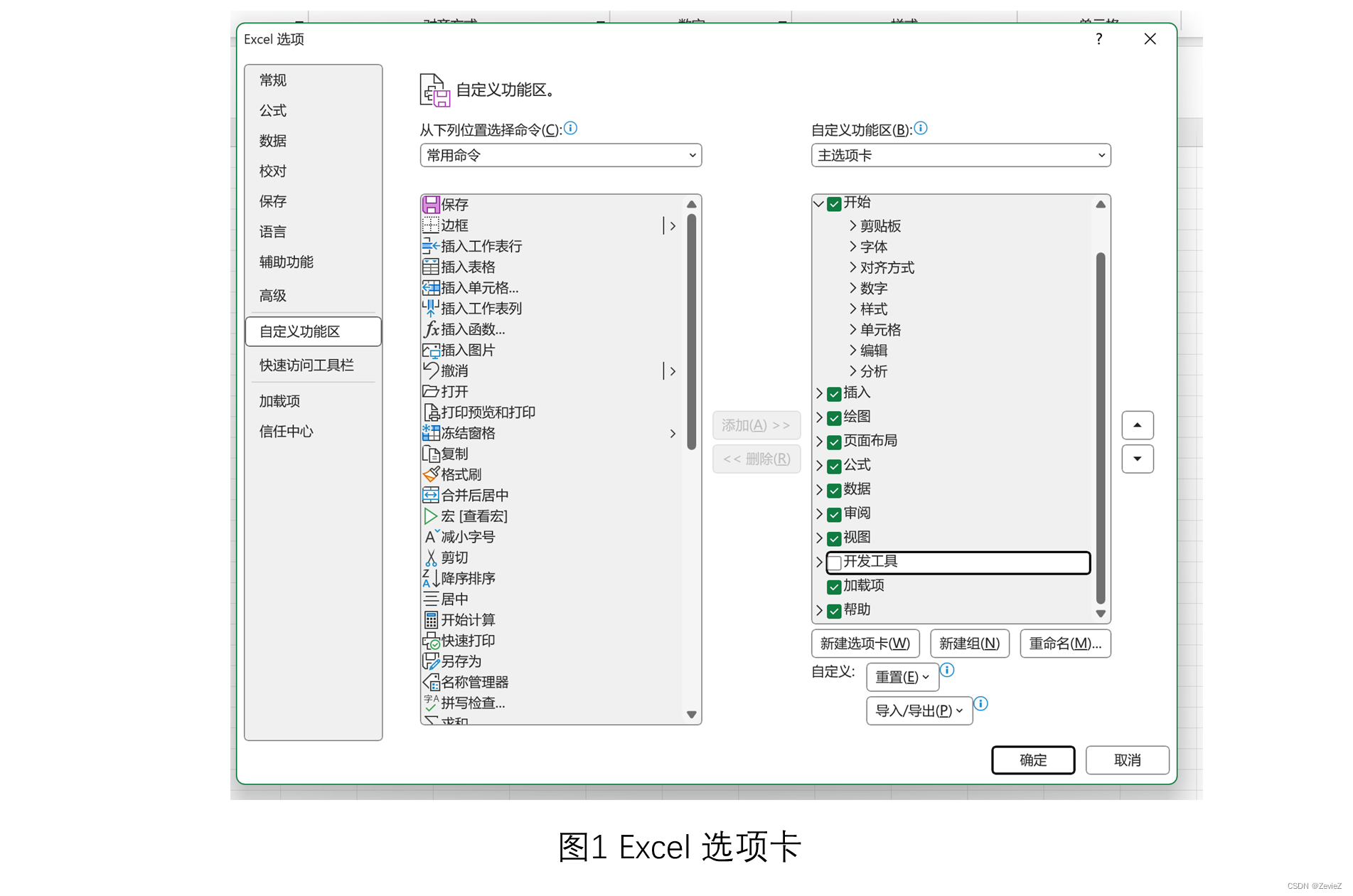Screen dimensions: 1353x896
Task: Click the 新建组(N) button
Action: [x=970, y=644]
